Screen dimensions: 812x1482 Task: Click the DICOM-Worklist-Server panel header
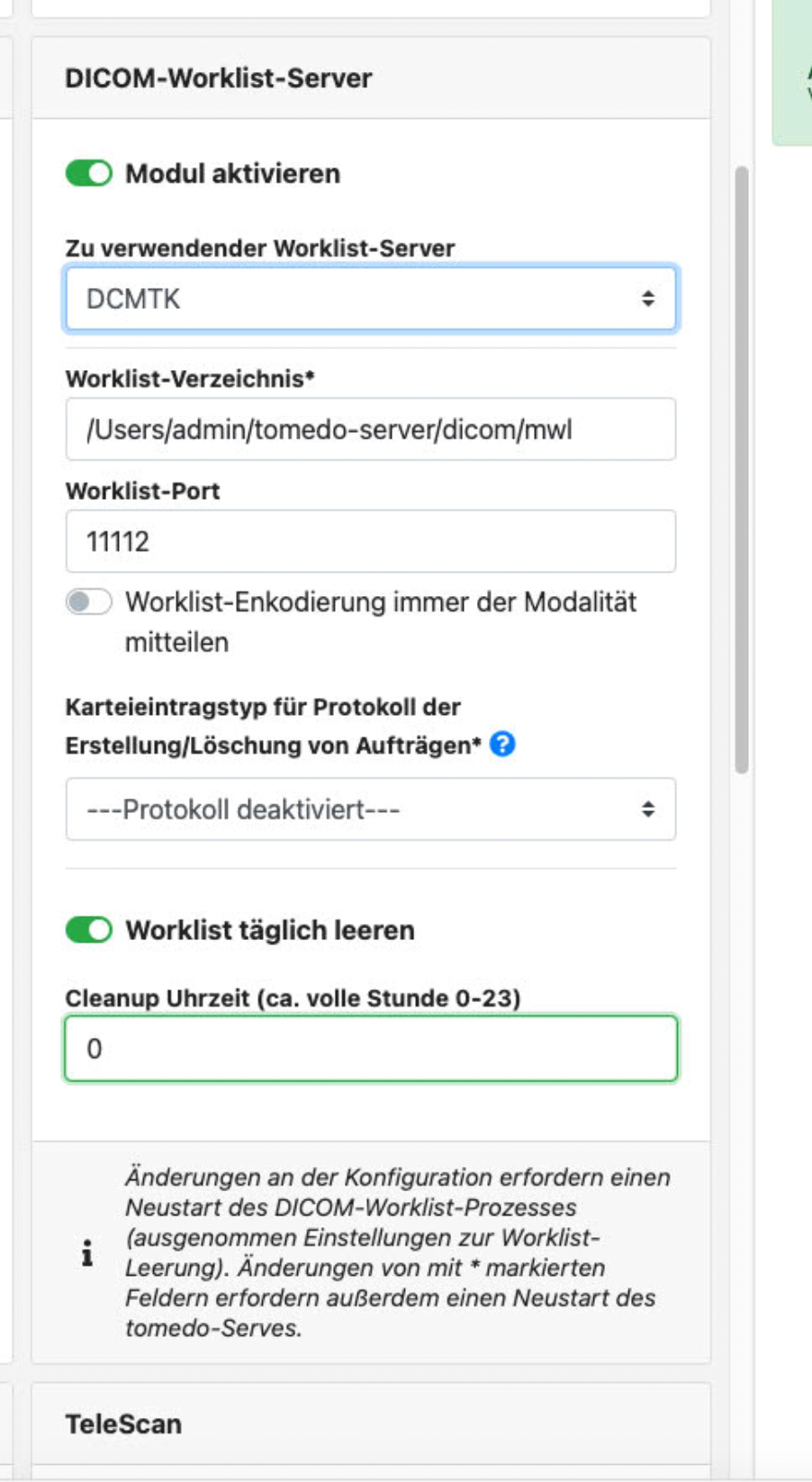pyautogui.click(x=371, y=78)
